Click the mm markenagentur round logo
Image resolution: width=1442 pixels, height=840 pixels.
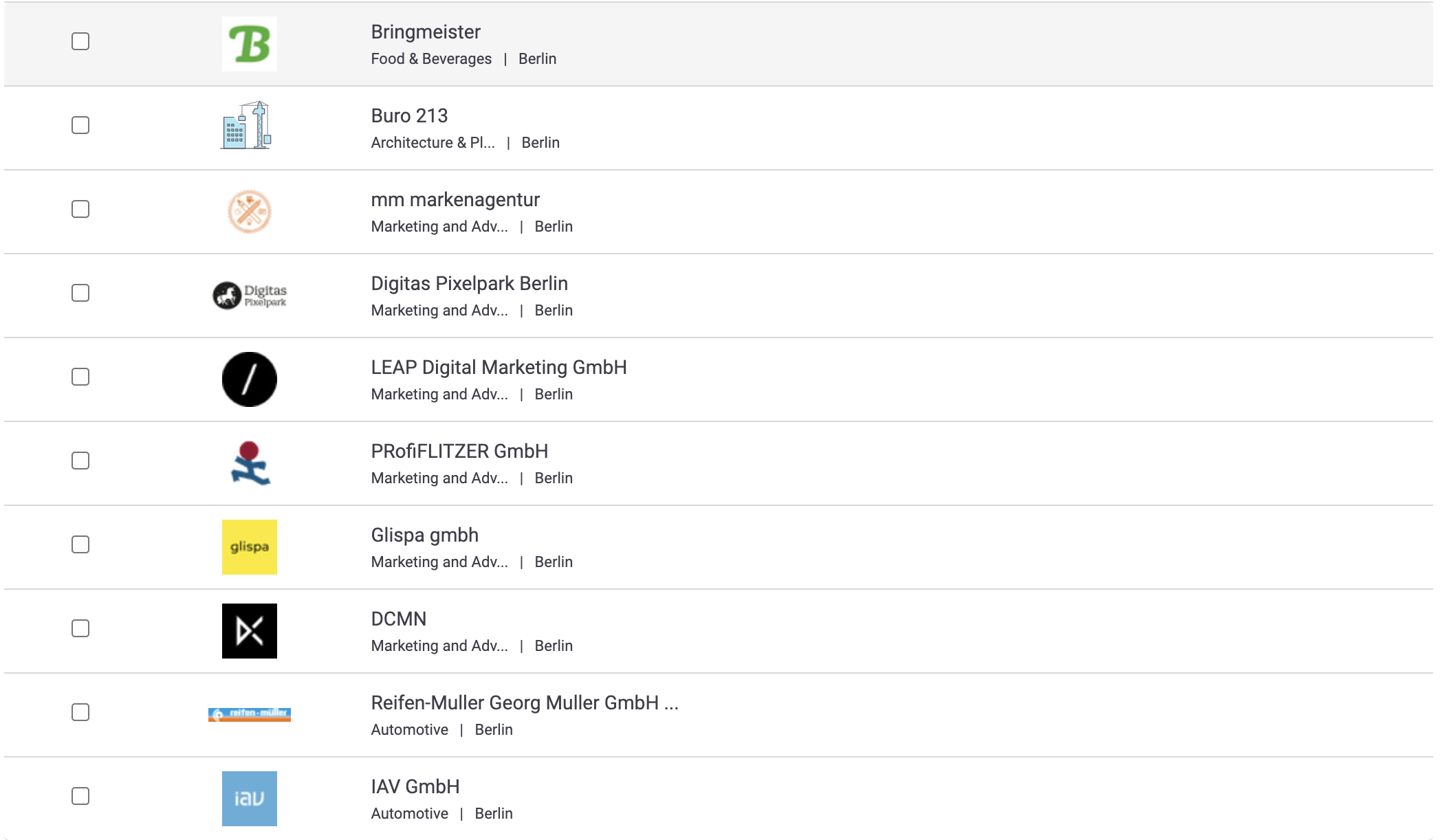(250, 212)
